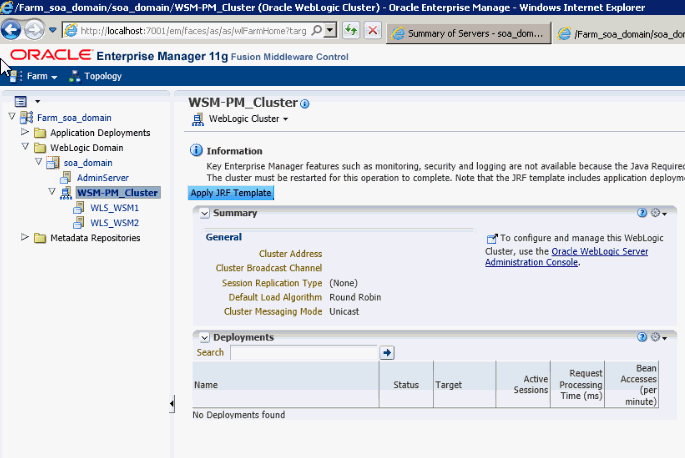Expand Application Deployments folder
The image size is (685, 458).
click(x=25, y=132)
